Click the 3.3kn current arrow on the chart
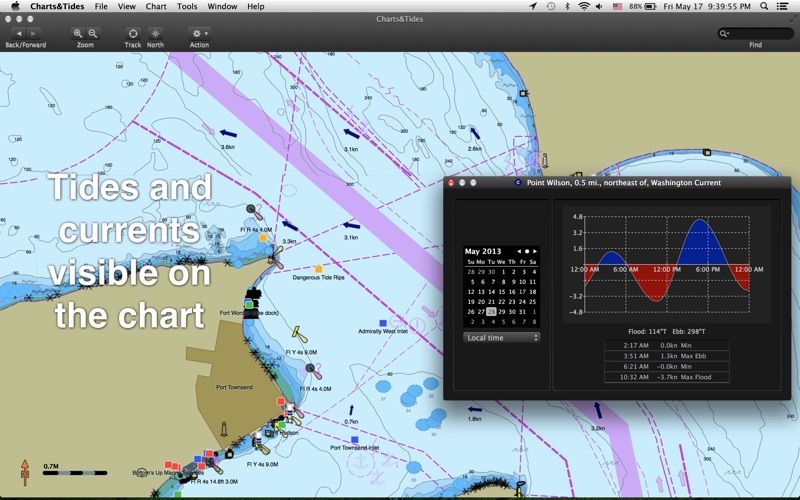The height and width of the screenshot is (500, 800). (x=290, y=225)
